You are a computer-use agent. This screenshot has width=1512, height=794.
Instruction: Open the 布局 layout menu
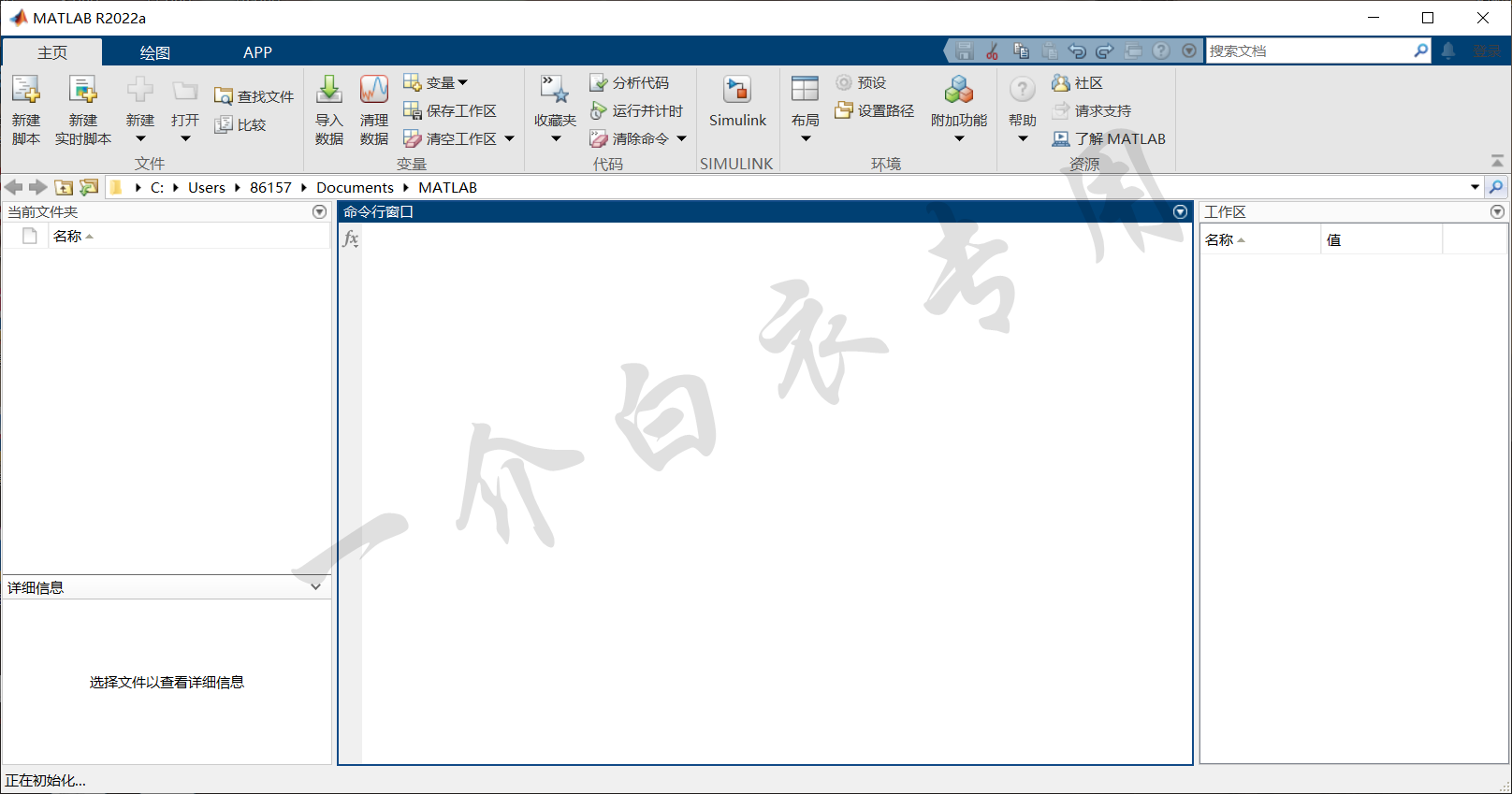coord(806,109)
